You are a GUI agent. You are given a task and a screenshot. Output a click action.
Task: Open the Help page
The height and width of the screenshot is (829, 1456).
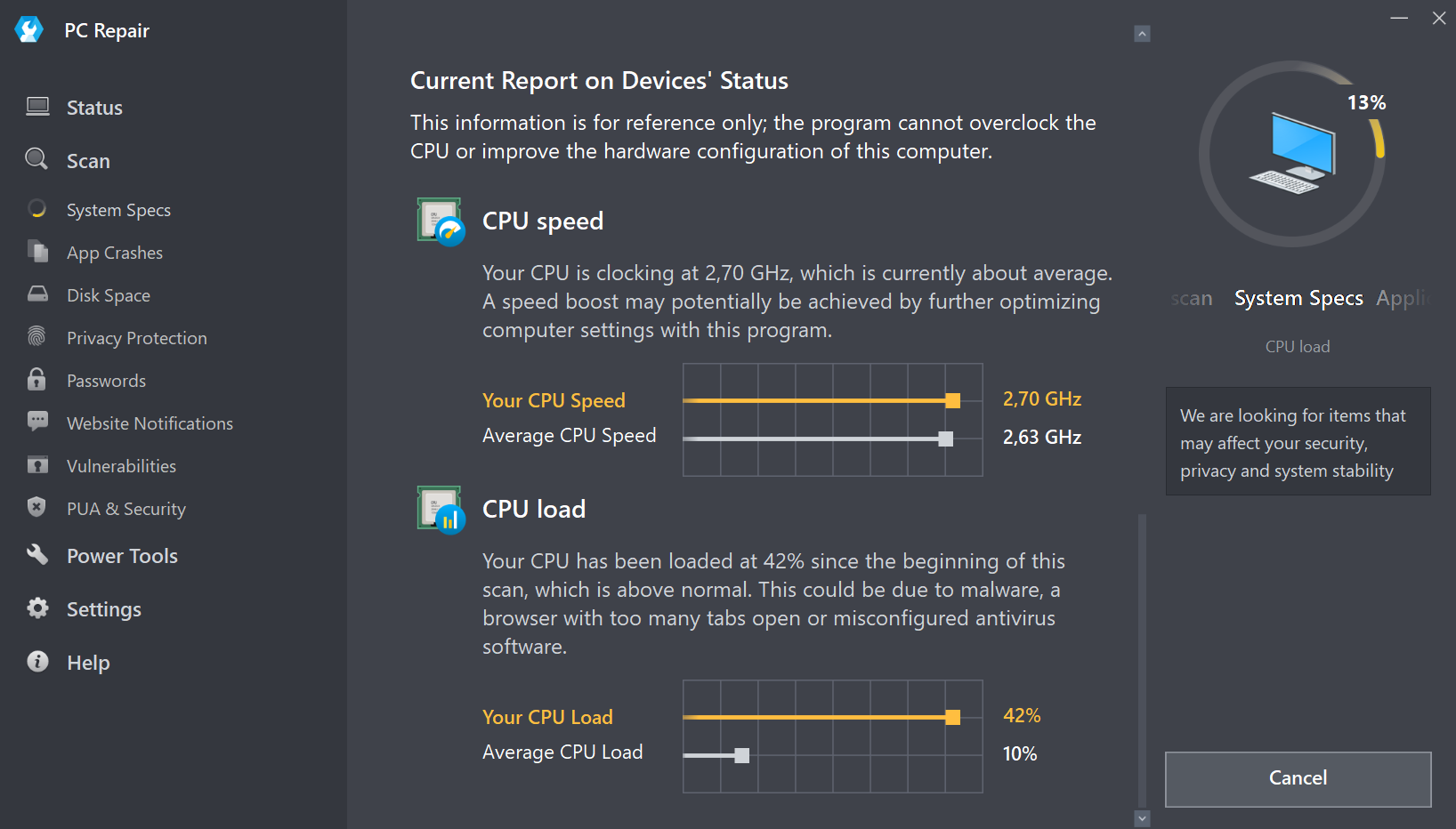pyautogui.click(x=88, y=663)
